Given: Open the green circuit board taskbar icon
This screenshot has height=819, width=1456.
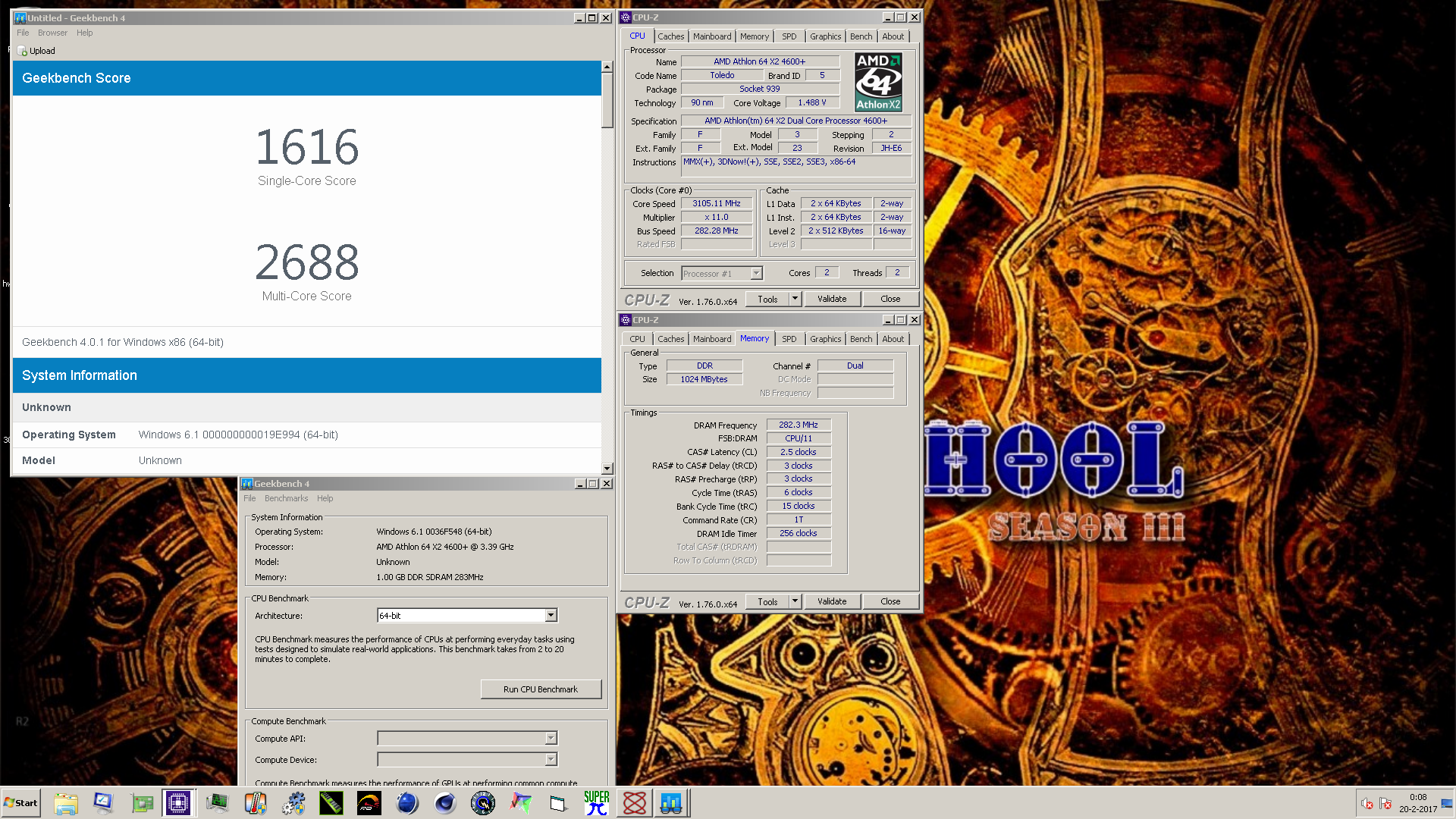Looking at the screenshot, I should (x=142, y=803).
